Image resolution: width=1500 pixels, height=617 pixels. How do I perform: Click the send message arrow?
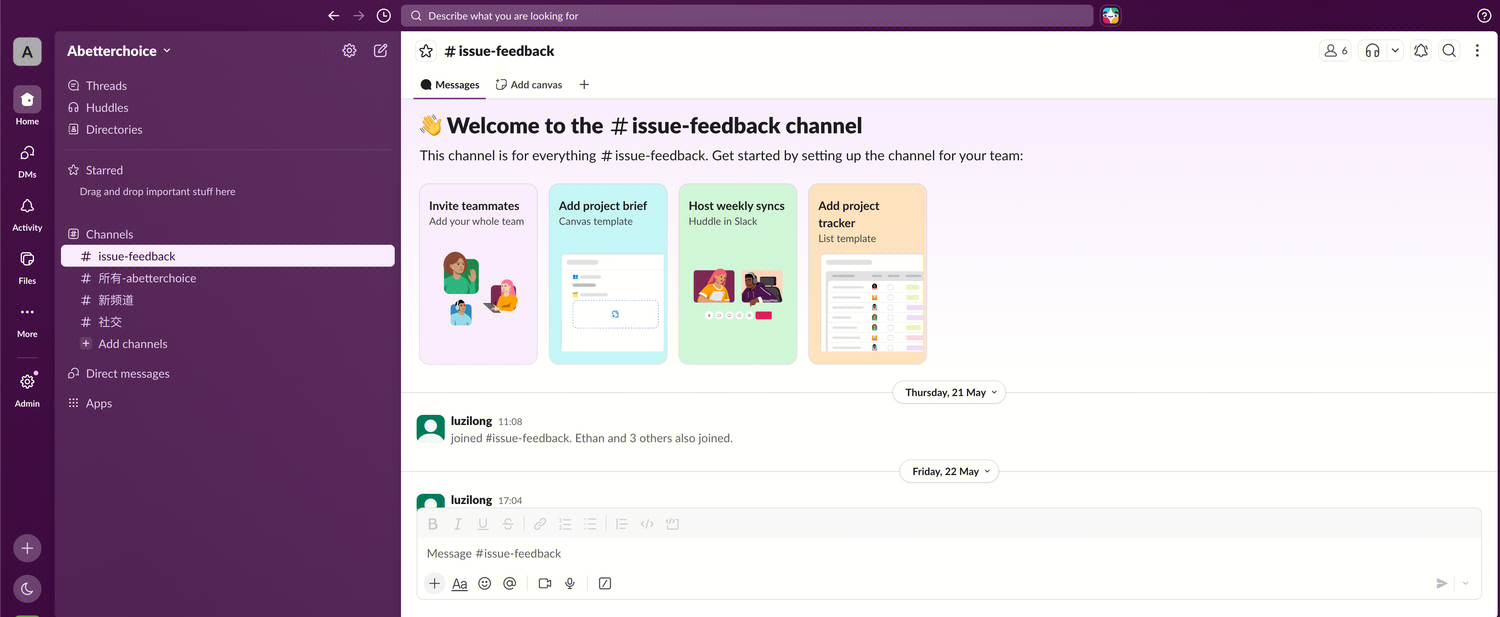(1442, 583)
